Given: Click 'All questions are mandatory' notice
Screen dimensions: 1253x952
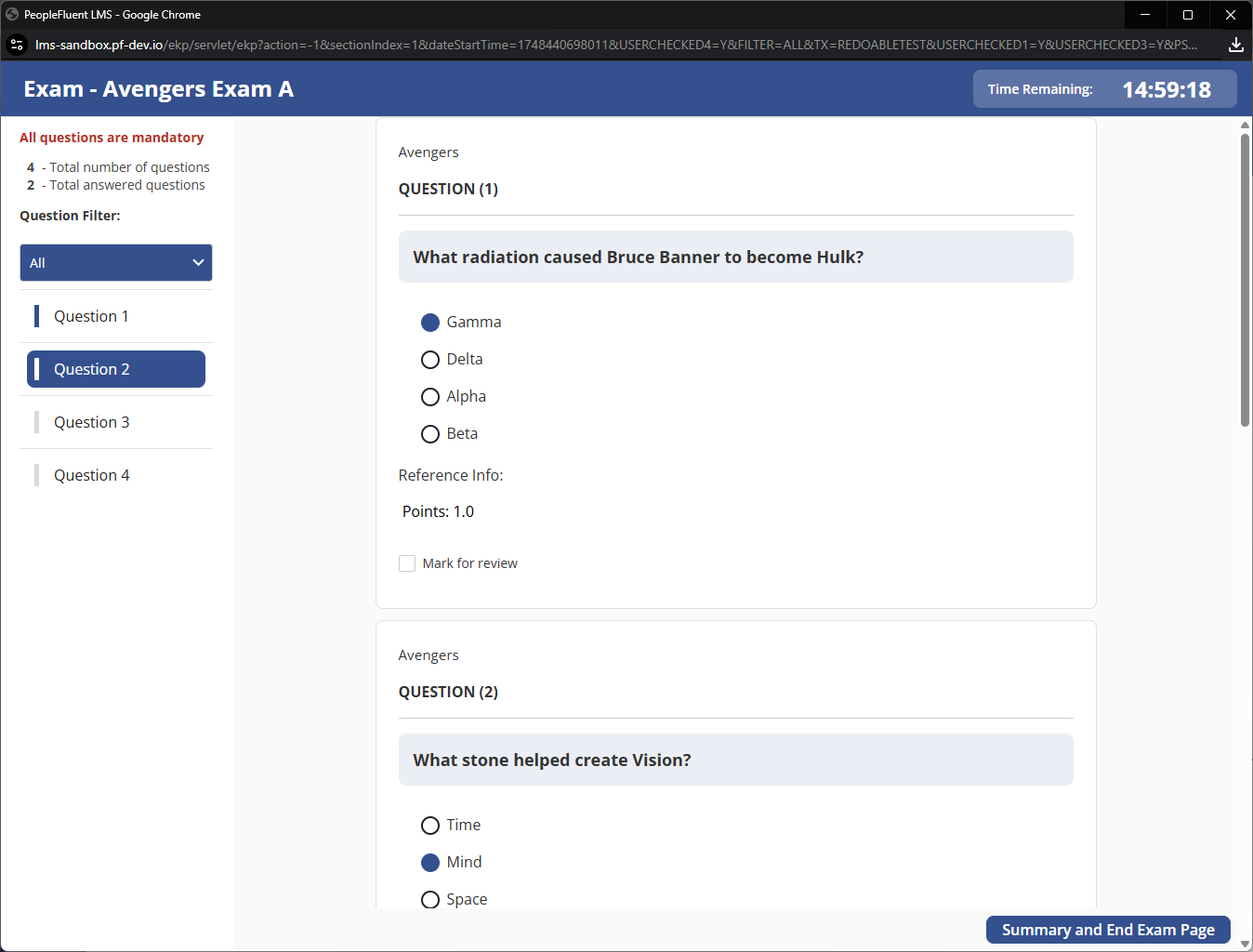Looking at the screenshot, I should (112, 138).
